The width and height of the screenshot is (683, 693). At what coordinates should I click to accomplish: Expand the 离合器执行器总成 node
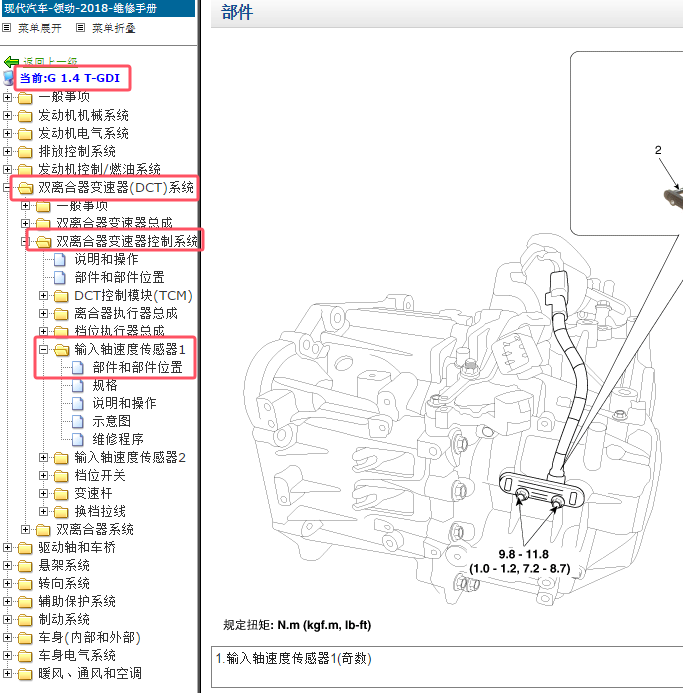click(x=43, y=313)
